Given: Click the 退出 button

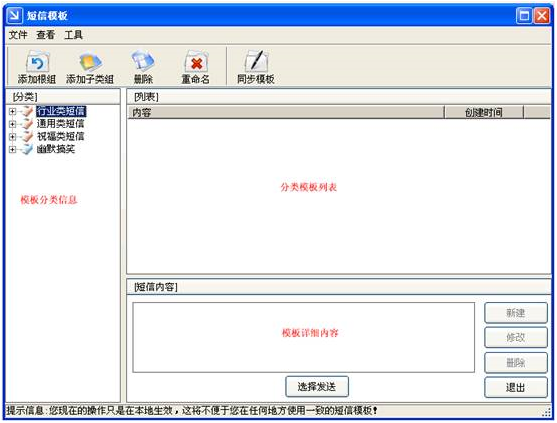Looking at the screenshot, I should (516, 387).
